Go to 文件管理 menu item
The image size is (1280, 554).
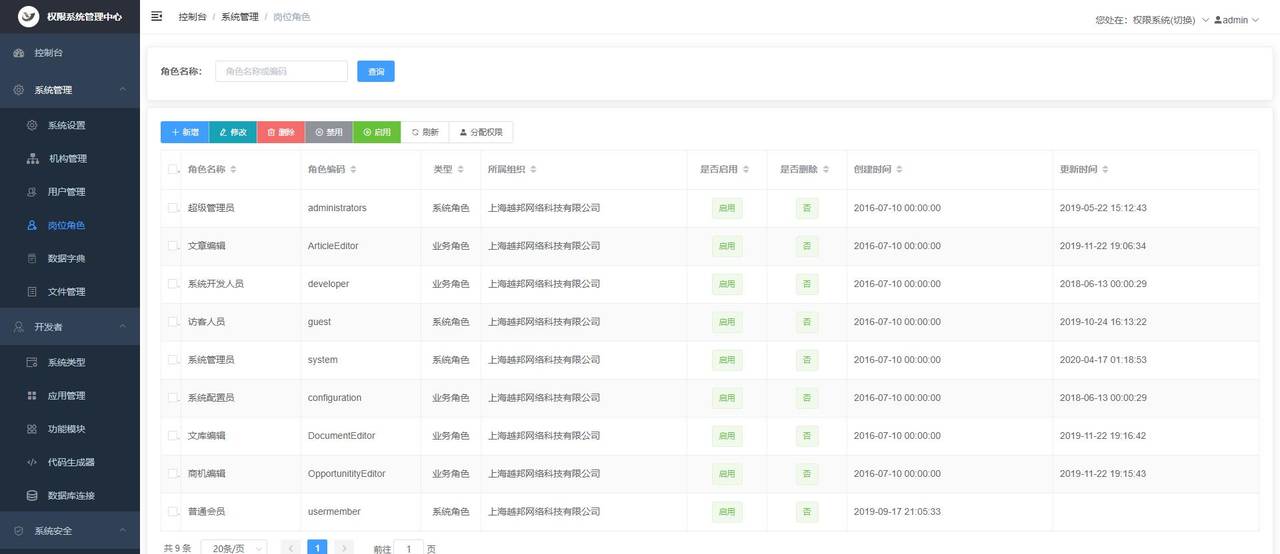coord(67,292)
